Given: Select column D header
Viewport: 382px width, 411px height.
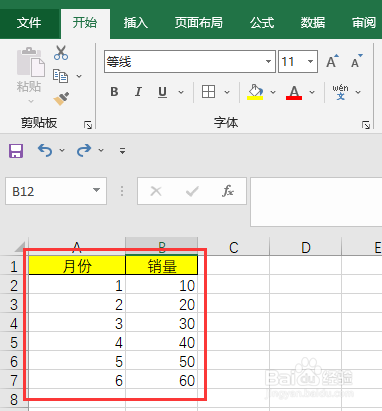Looking at the screenshot, I should (x=305, y=247).
